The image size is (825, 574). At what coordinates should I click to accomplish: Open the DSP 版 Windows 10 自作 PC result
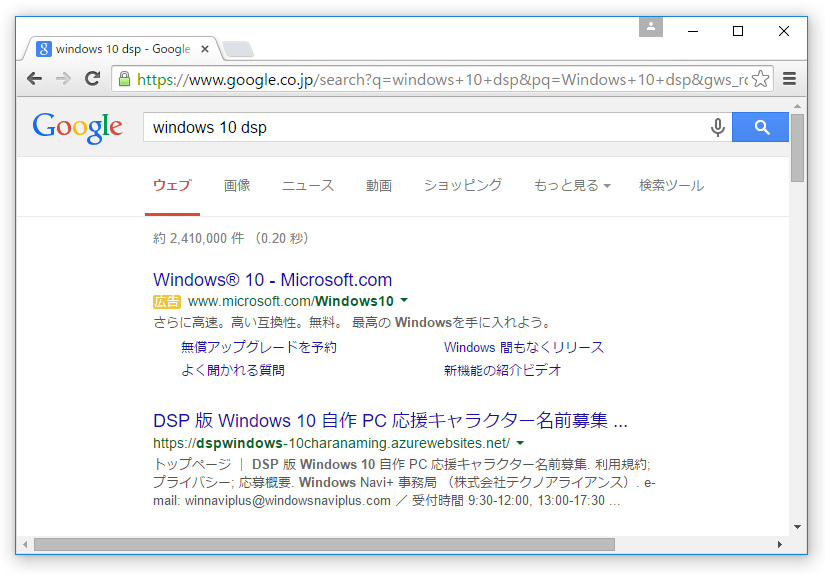click(390, 421)
